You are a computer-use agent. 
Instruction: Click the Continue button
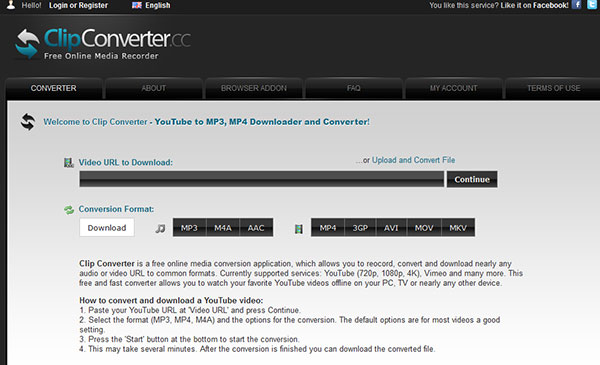[x=472, y=179]
